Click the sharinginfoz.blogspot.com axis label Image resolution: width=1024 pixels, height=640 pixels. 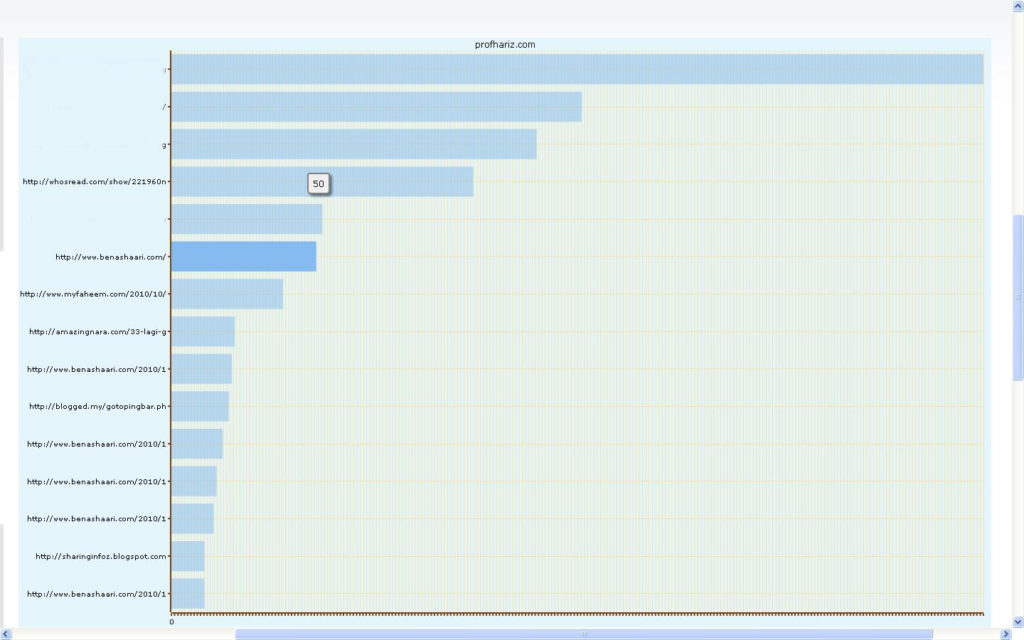(101, 556)
